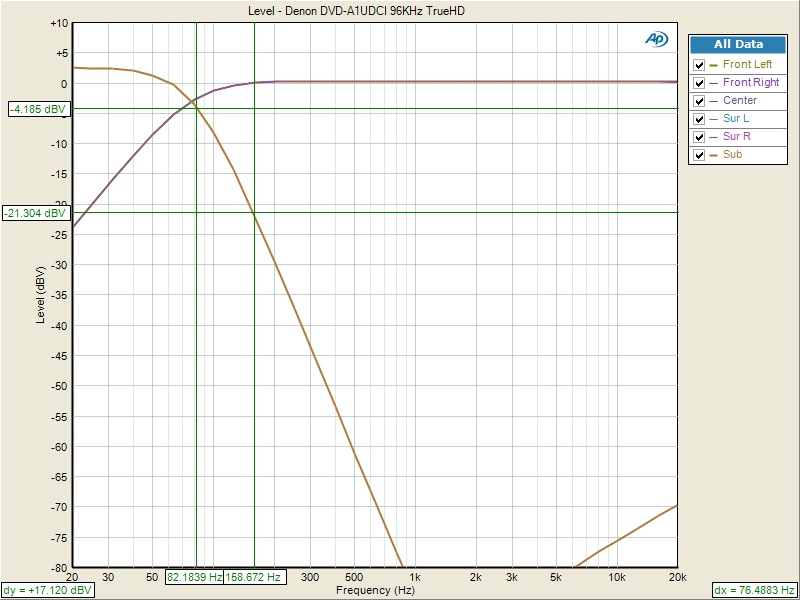
Task: Disable the Sur L trace checkbox
Action: point(700,119)
